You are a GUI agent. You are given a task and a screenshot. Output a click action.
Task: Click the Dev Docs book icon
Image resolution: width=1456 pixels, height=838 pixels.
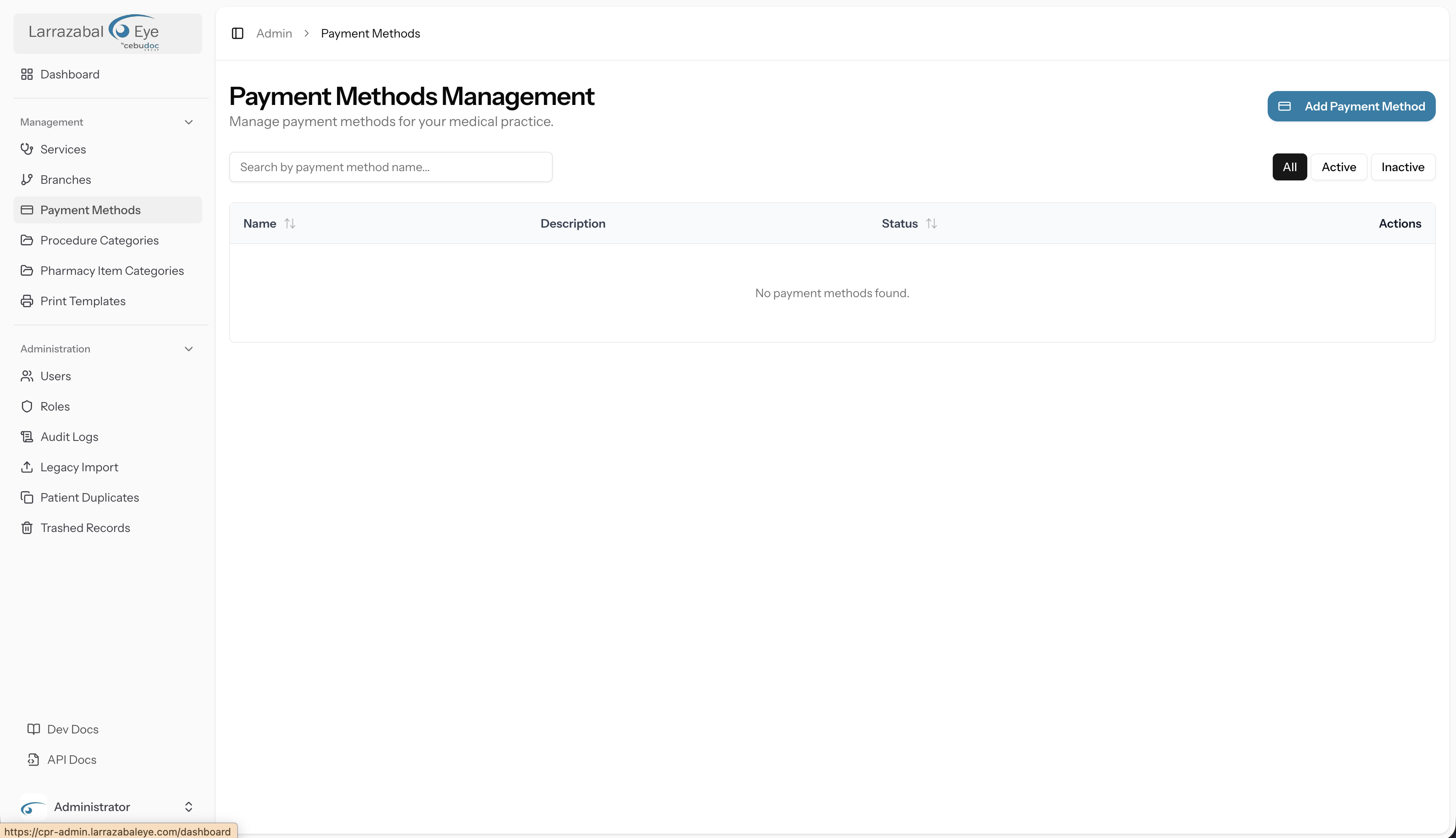coord(33,729)
